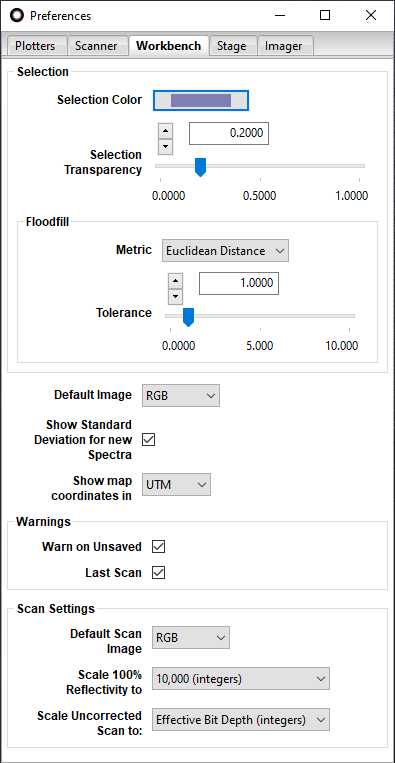Screen dimensions: 395x763
Task: Switch to the Plotters tab
Action: [35, 46]
